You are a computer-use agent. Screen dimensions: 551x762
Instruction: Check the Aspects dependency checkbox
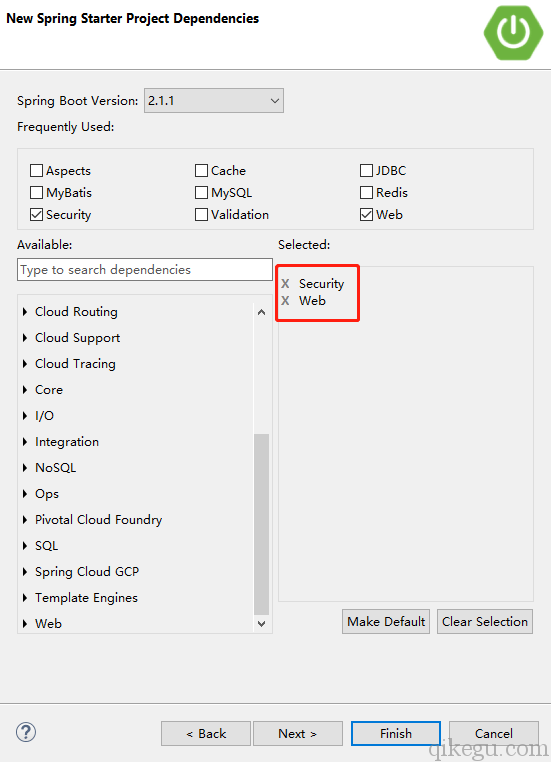(x=36, y=171)
